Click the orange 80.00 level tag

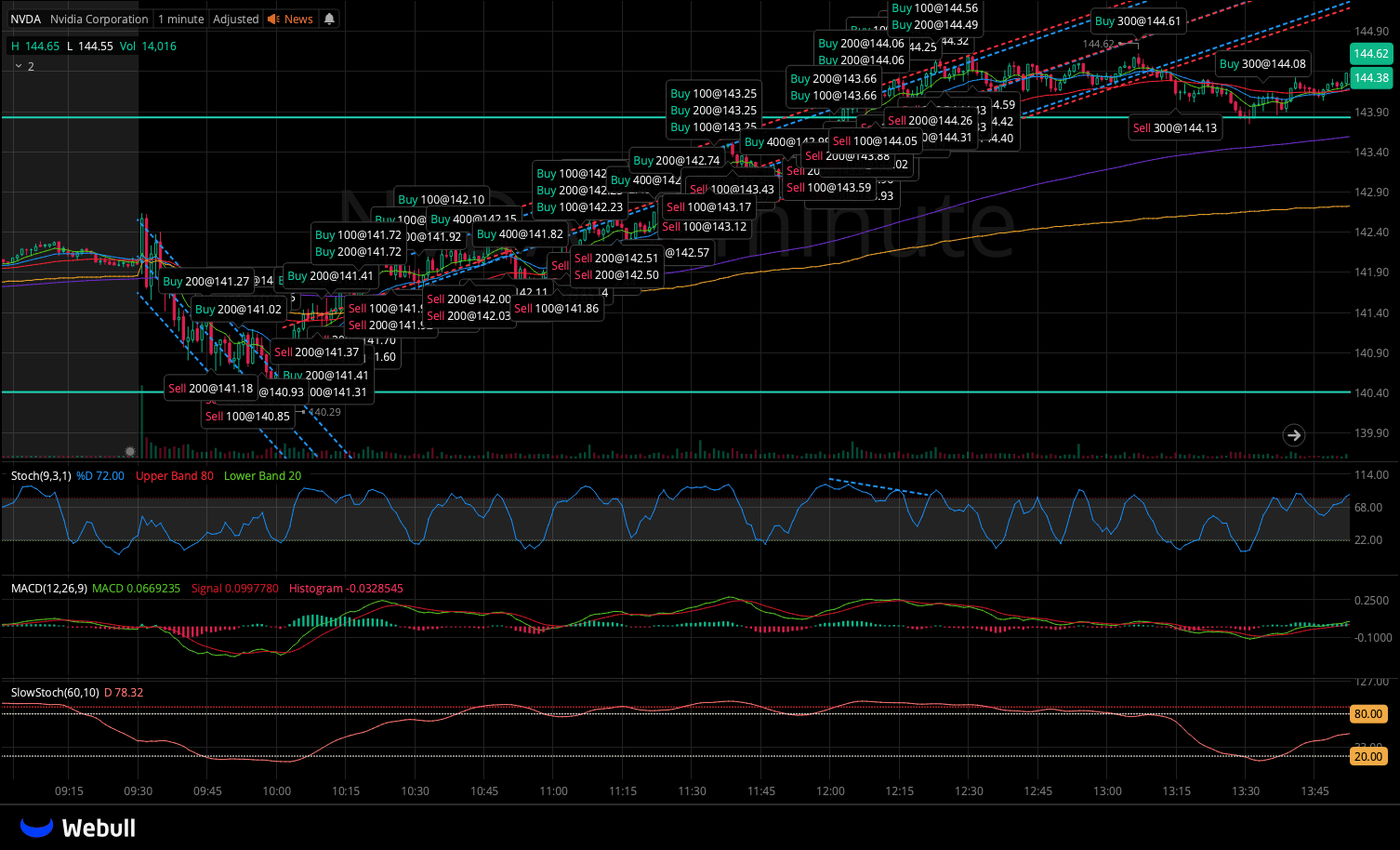tap(1368, 714)
